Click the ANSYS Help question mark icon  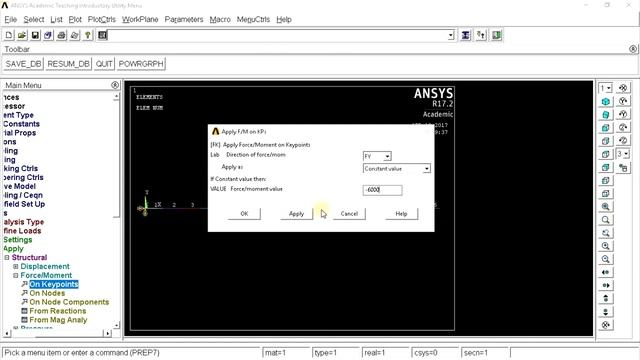tap(87, 35)
